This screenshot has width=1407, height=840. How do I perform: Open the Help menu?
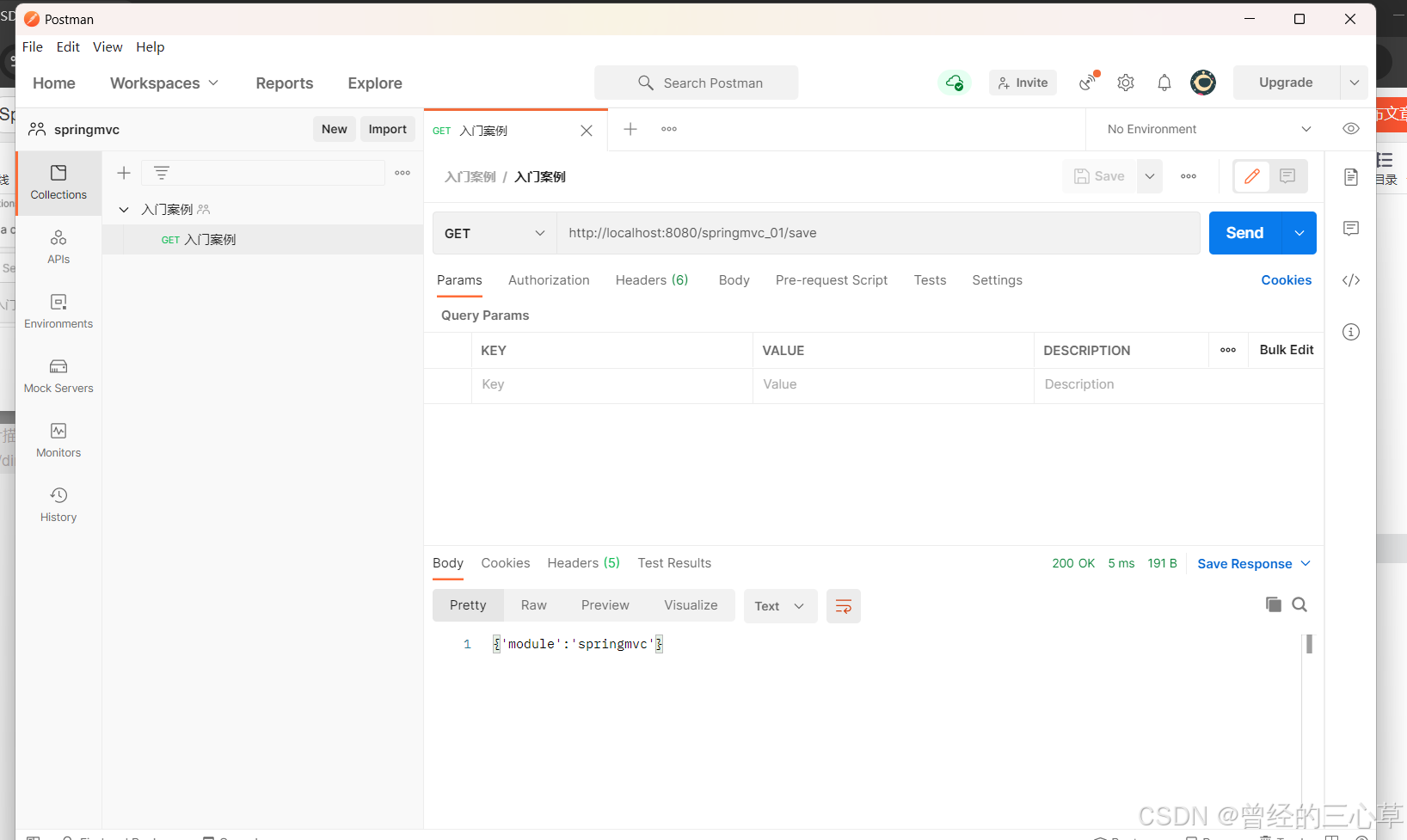(151, 47)
